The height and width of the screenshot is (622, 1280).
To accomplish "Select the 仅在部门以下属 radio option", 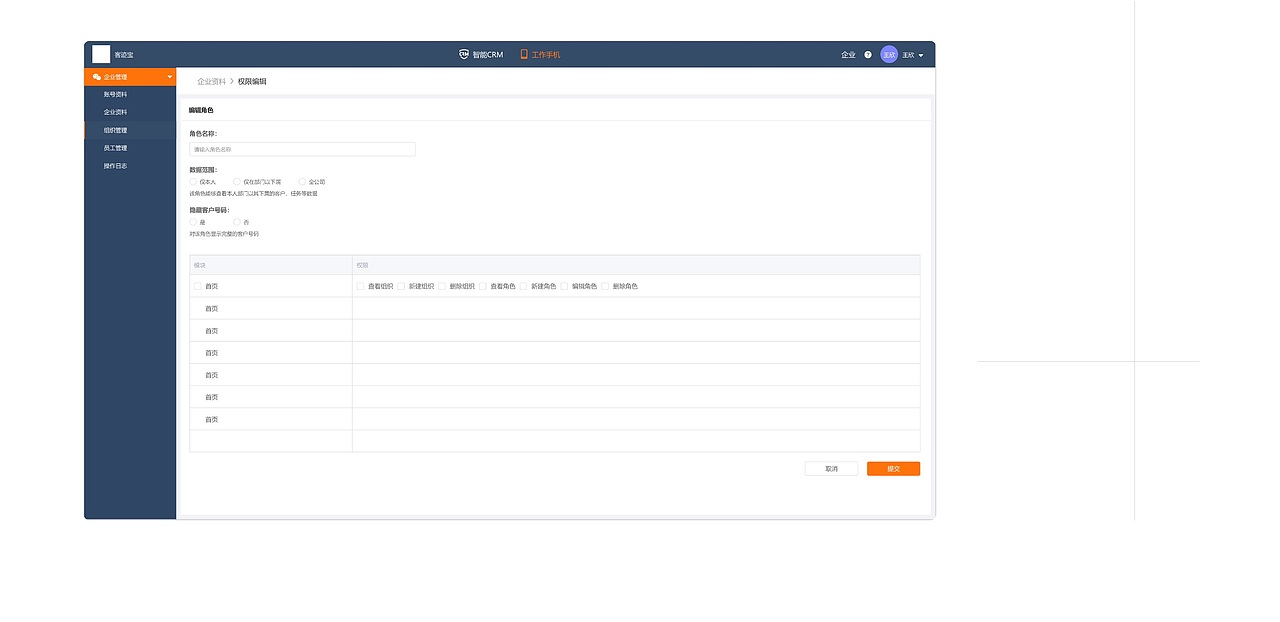I will coord(237,182).
